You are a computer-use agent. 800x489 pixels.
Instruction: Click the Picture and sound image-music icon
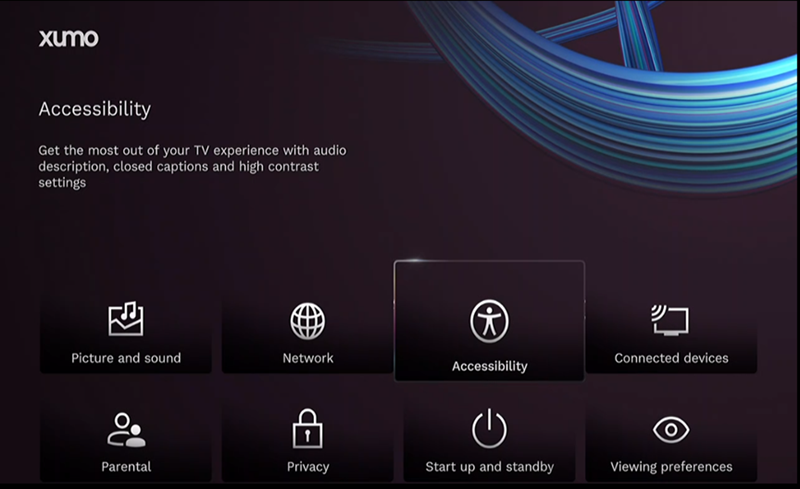pyautogui.click(x=126, y=320)
